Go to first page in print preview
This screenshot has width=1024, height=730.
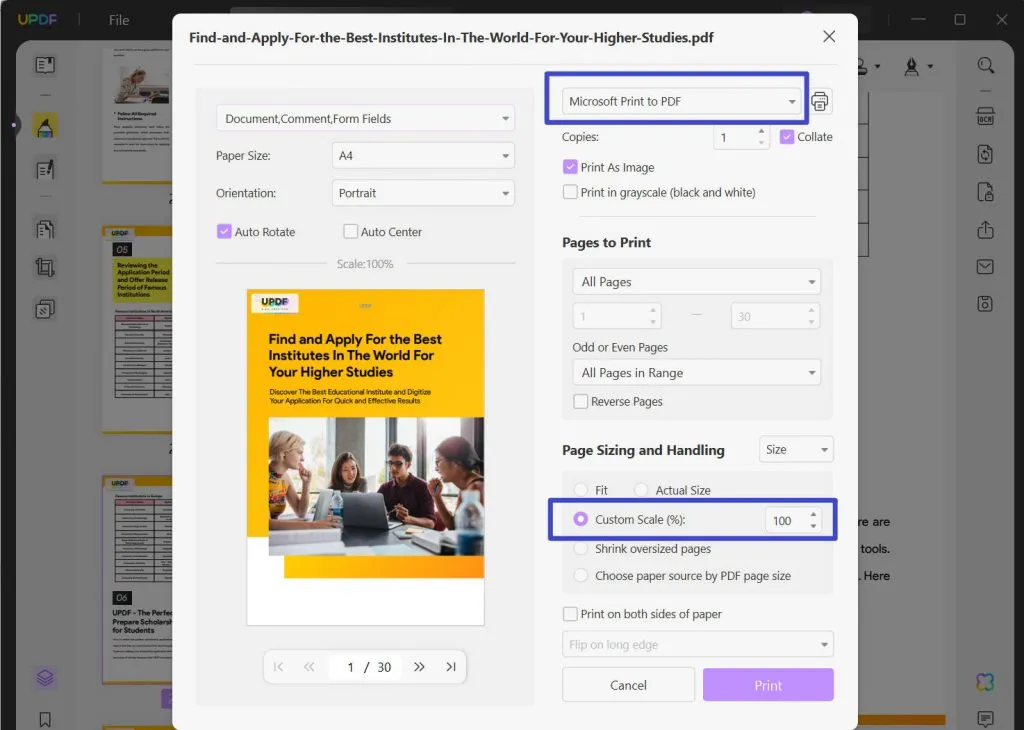coord(278,667)
